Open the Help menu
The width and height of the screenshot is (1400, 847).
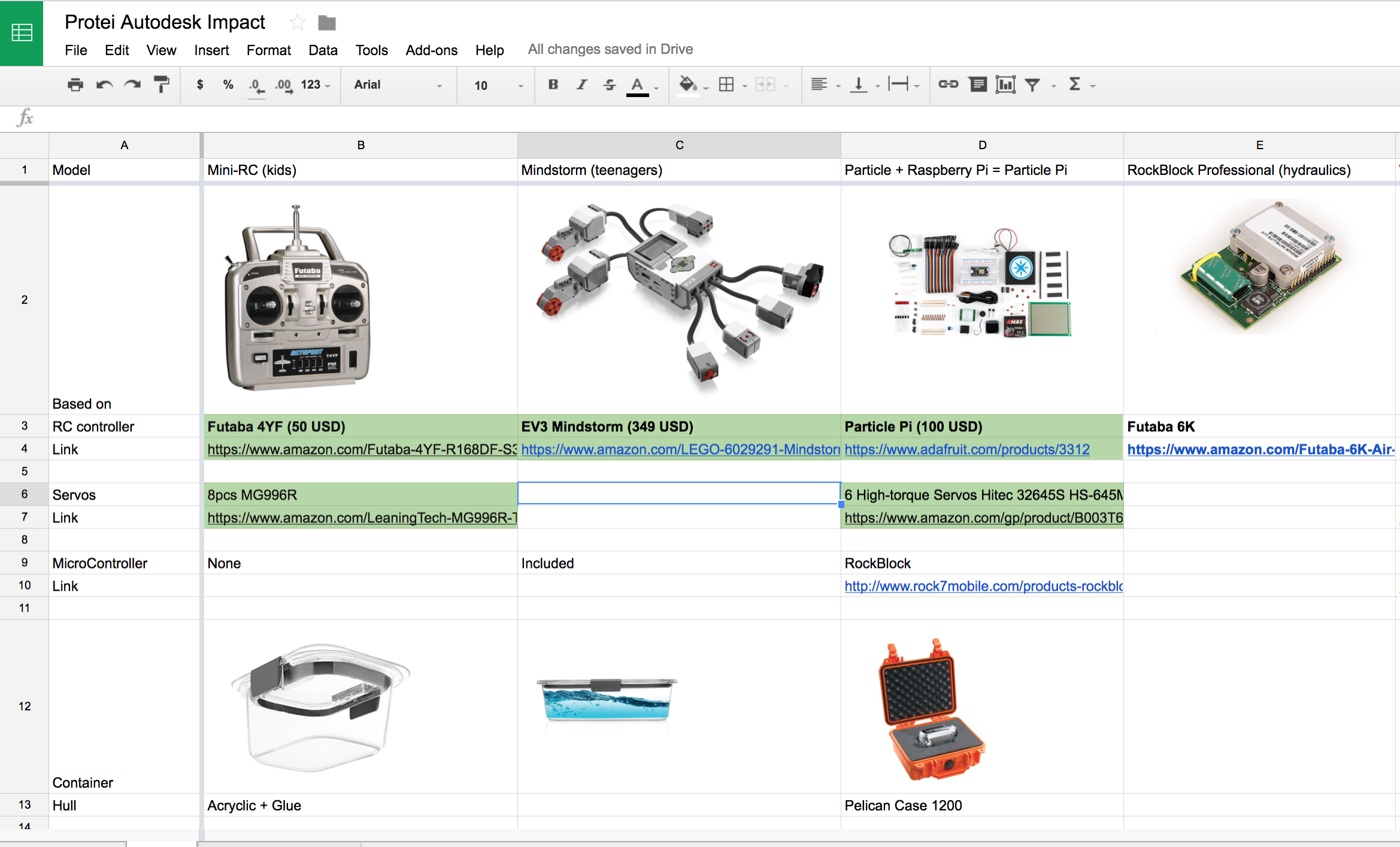(x=489, y=50)
